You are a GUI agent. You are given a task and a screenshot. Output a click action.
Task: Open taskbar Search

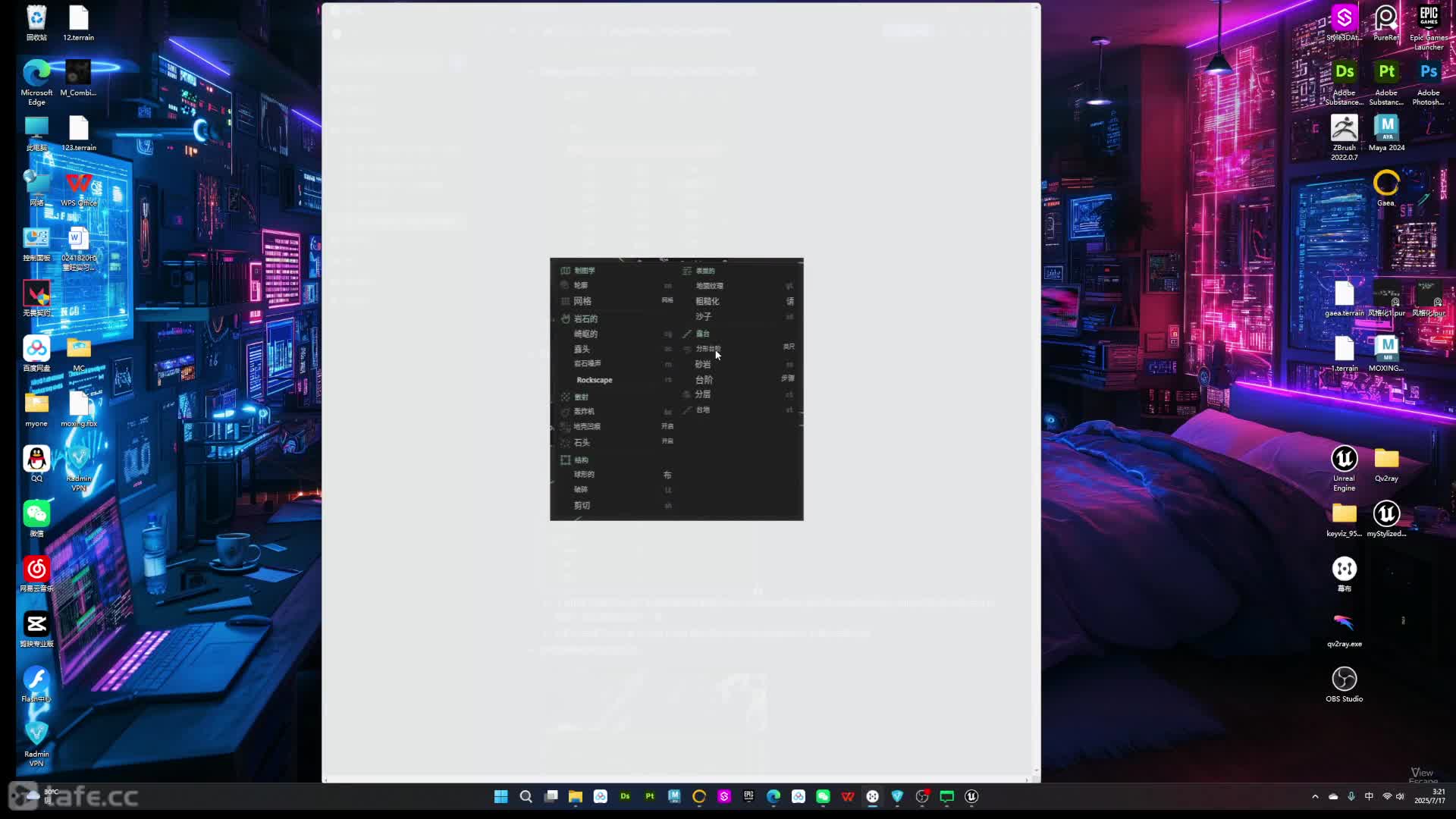pos(526,796)
